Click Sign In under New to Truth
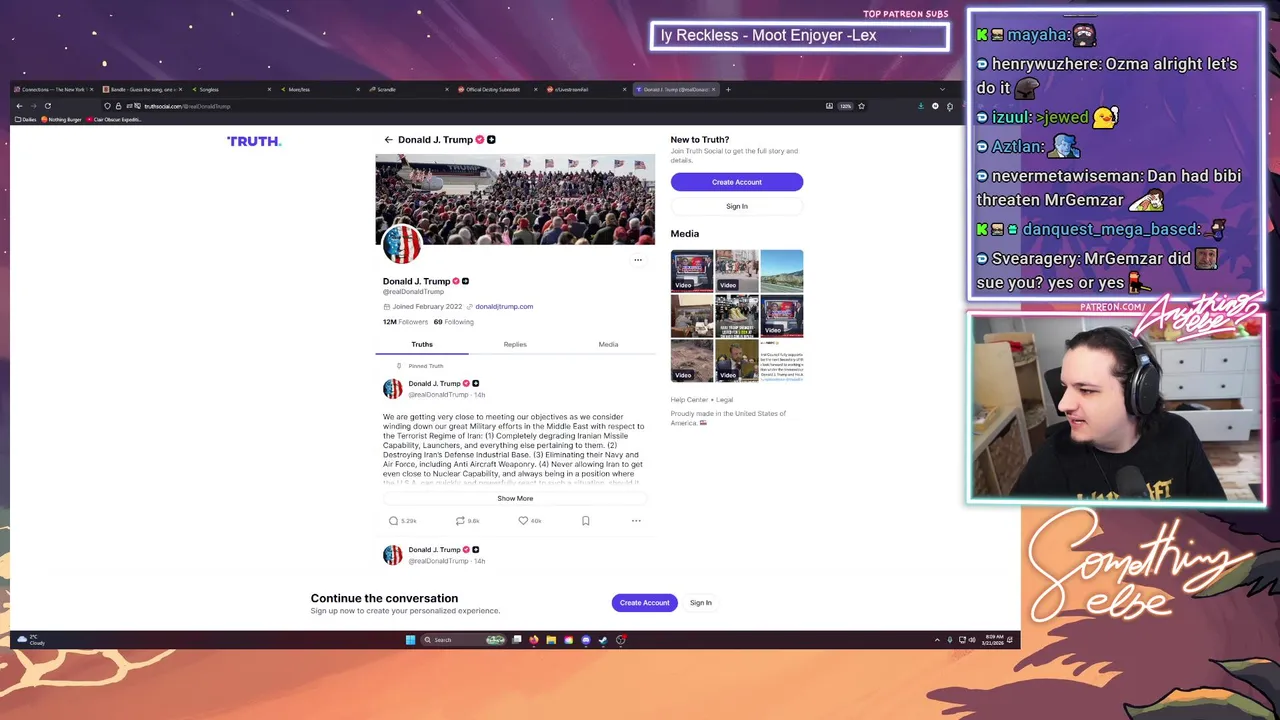Image resolution: width=1280 pixels, height=720 pixels. [737, 206]
